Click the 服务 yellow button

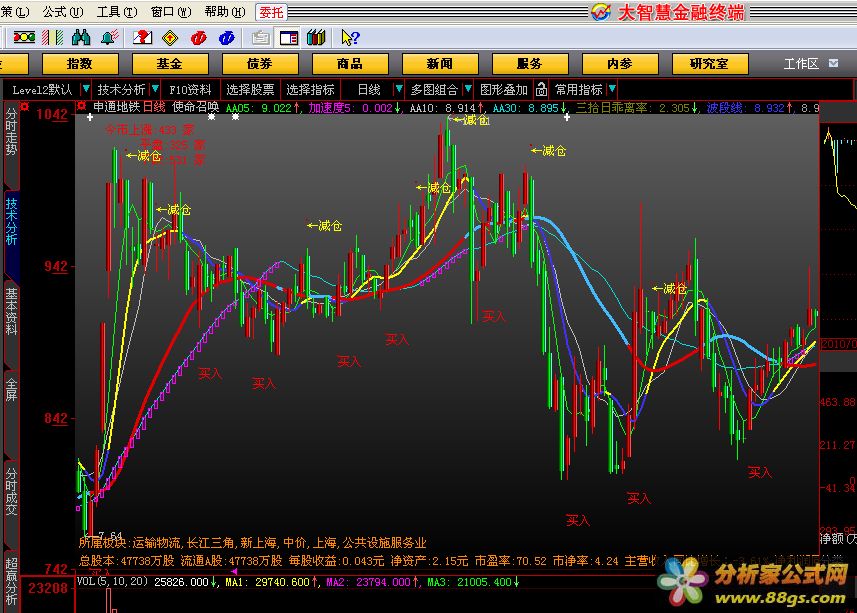[530, 64]
